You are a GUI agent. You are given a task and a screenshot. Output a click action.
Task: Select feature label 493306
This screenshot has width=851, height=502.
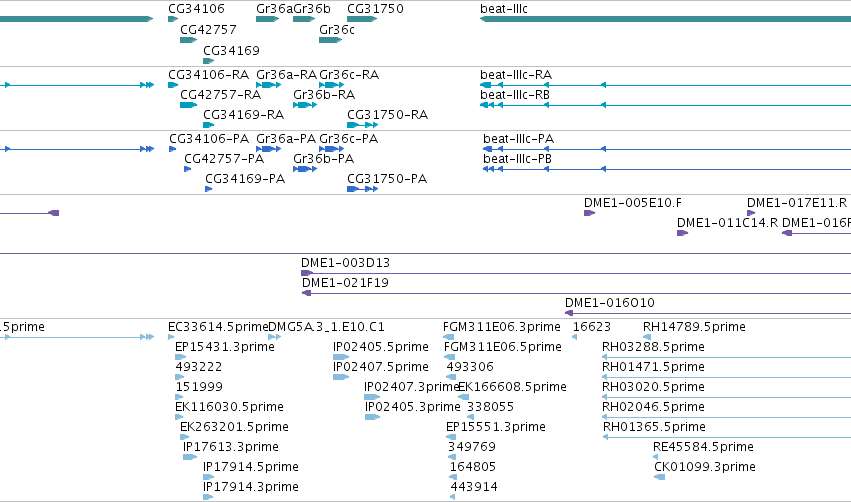pos(470,367)
